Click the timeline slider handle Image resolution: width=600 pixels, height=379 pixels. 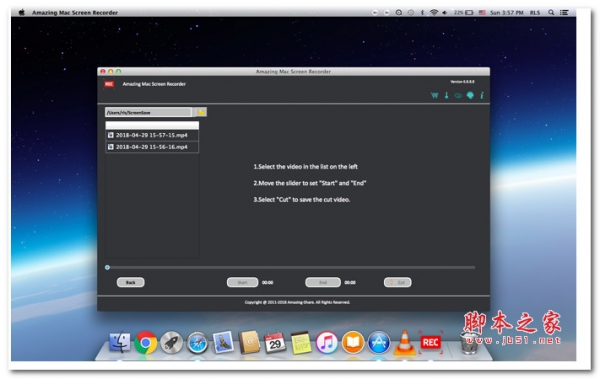(x=108, y=268)
